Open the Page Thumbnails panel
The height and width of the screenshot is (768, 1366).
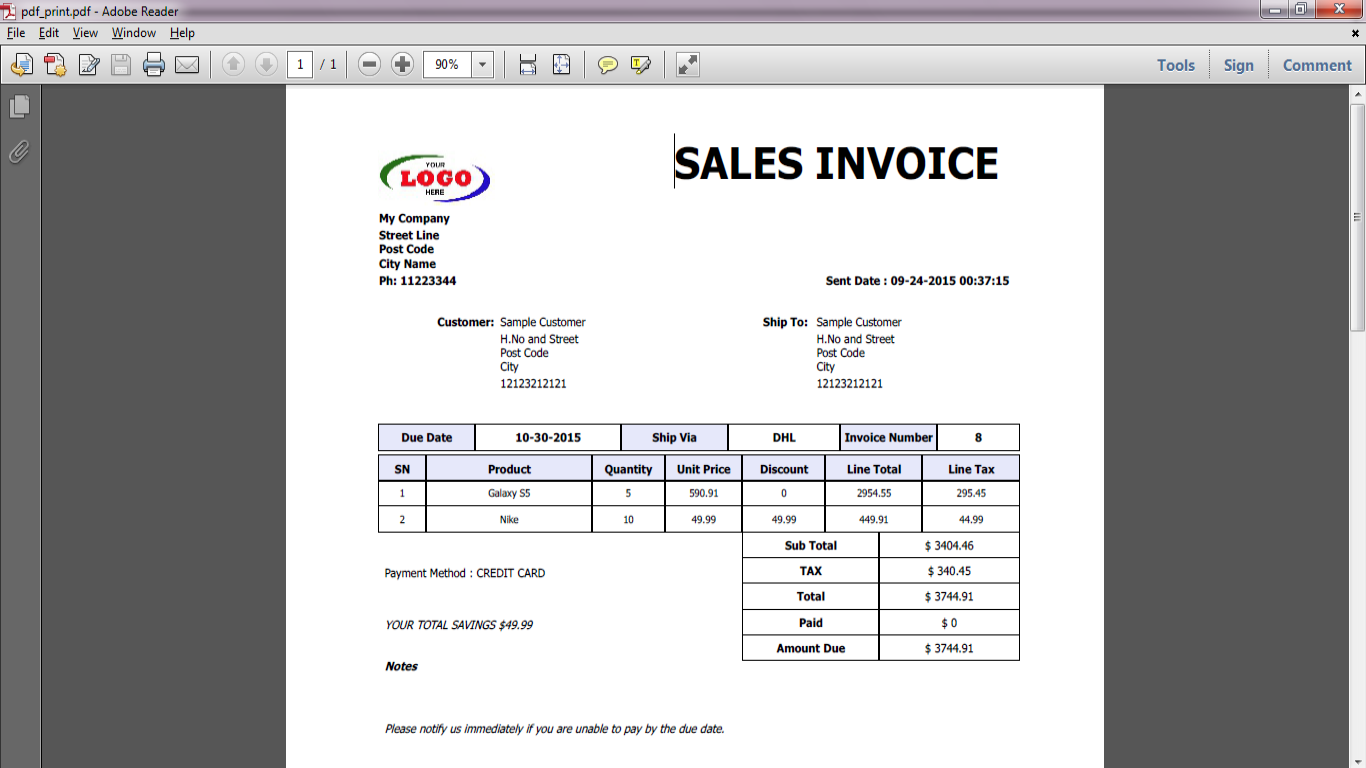click(x=19, y=106)
